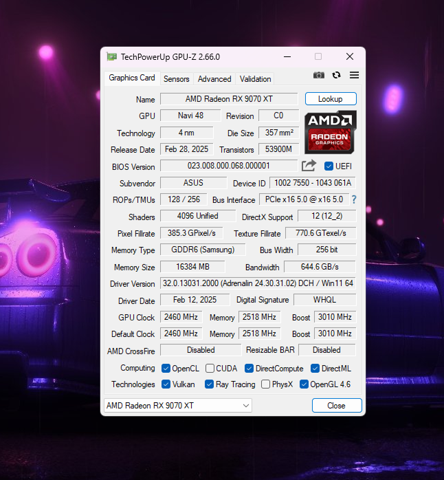Click the Bus Interface question mark icon

pyautogui.click(x=354, y=200)
